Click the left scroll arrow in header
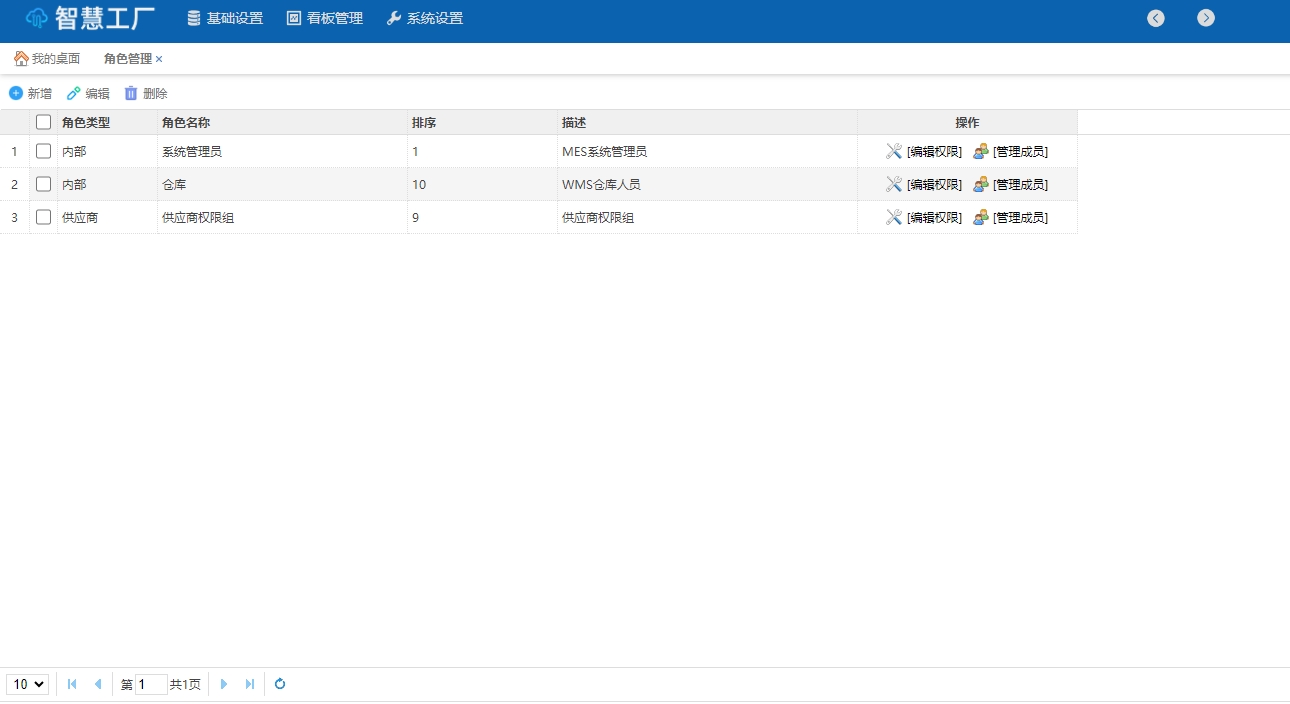The height and width of the screenshot is (704, 1290). pos(1156,18)
